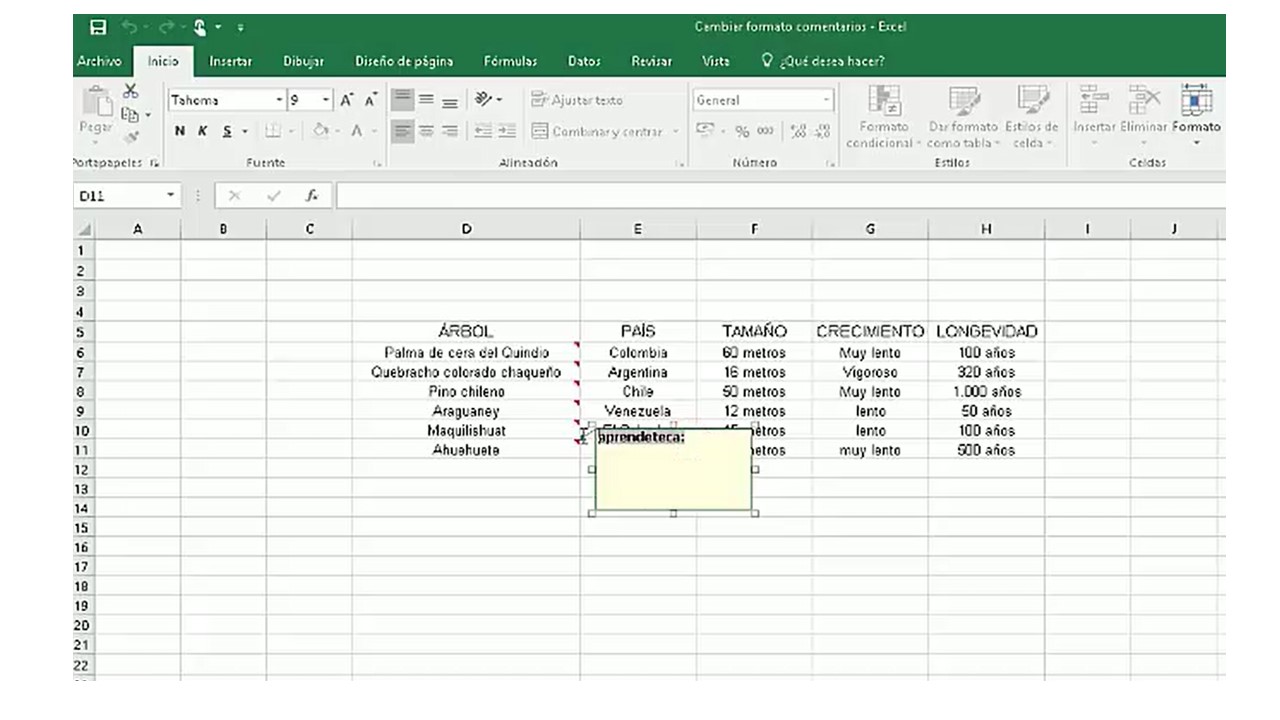Image resolution: width=1280 pixels, height=720 pixels.
Task: Click the Decrease decimal icon
Action: (x=822, y=131)
